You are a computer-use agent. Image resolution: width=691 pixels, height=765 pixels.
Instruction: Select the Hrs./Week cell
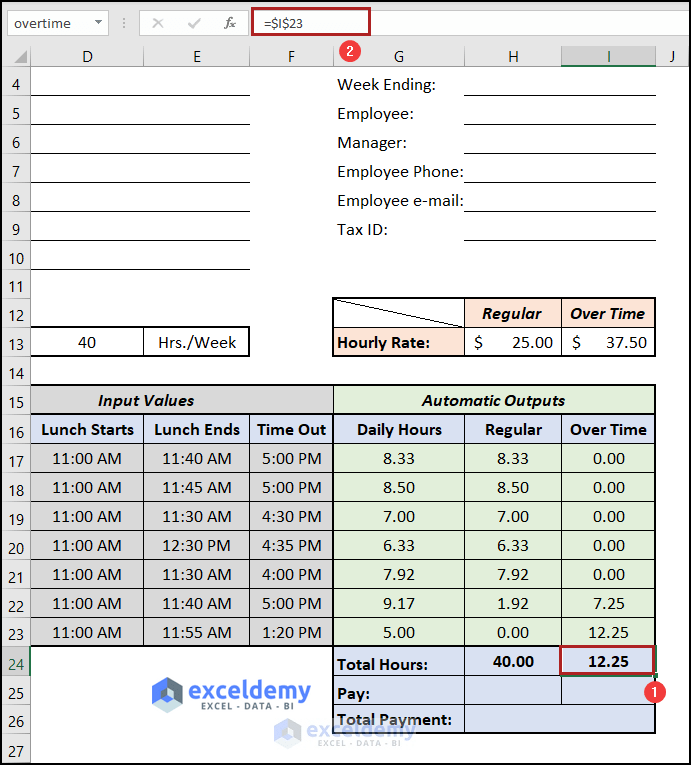click(197, 342)
